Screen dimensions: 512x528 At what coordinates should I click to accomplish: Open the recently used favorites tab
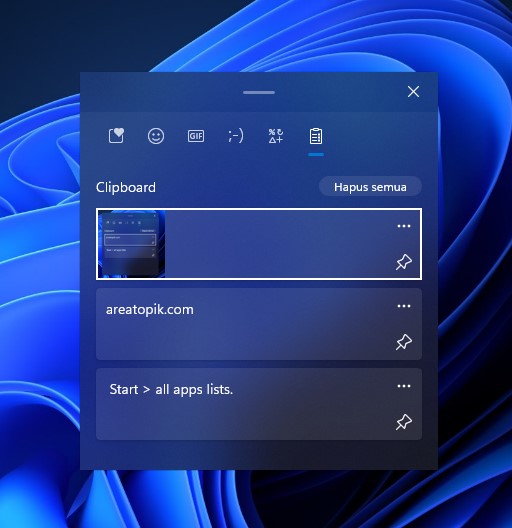point(116,136)
